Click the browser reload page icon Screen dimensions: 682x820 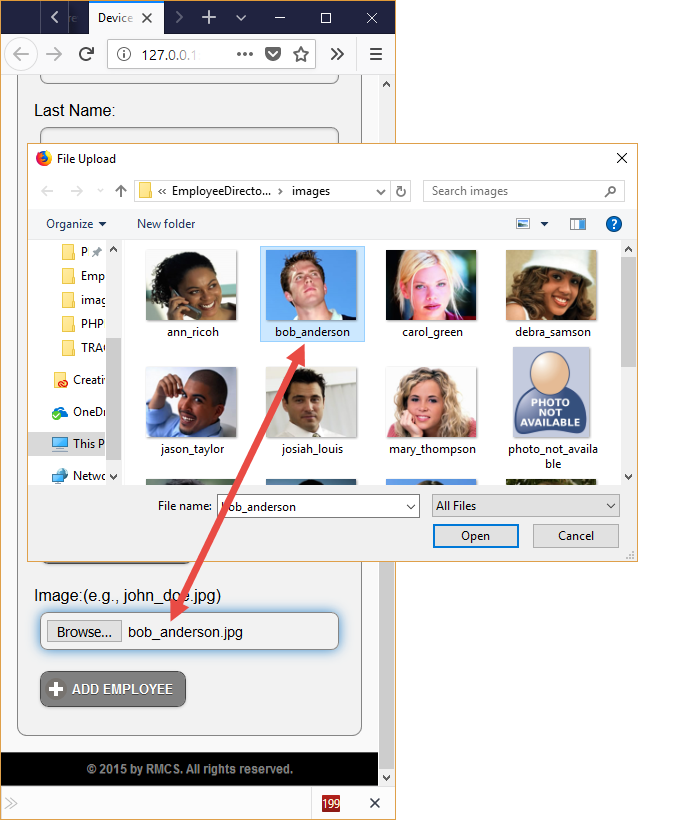coord(87,55)
